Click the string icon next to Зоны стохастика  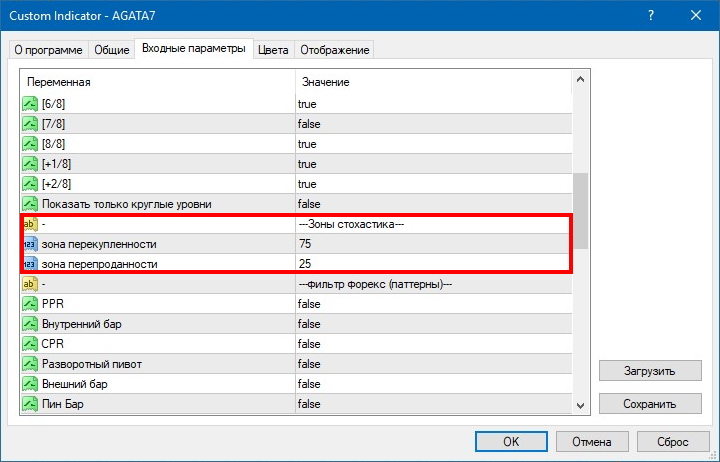(x=30, y=224)
